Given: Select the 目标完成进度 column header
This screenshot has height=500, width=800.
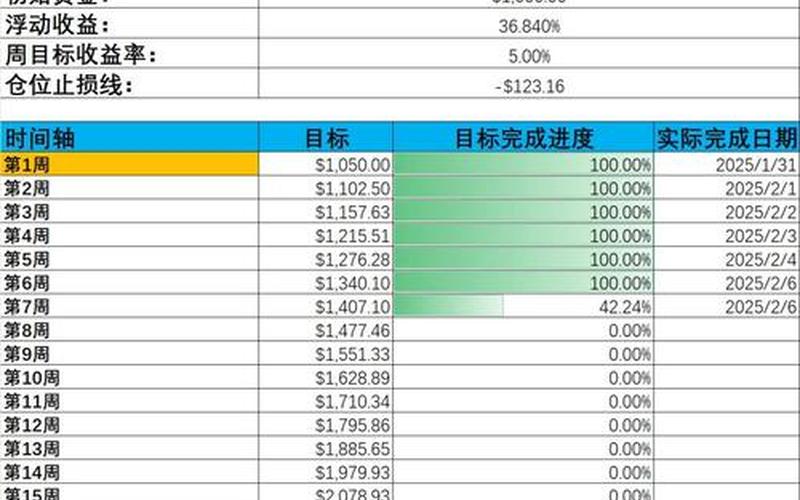Looking at the screenshot, I should [523, 137].
